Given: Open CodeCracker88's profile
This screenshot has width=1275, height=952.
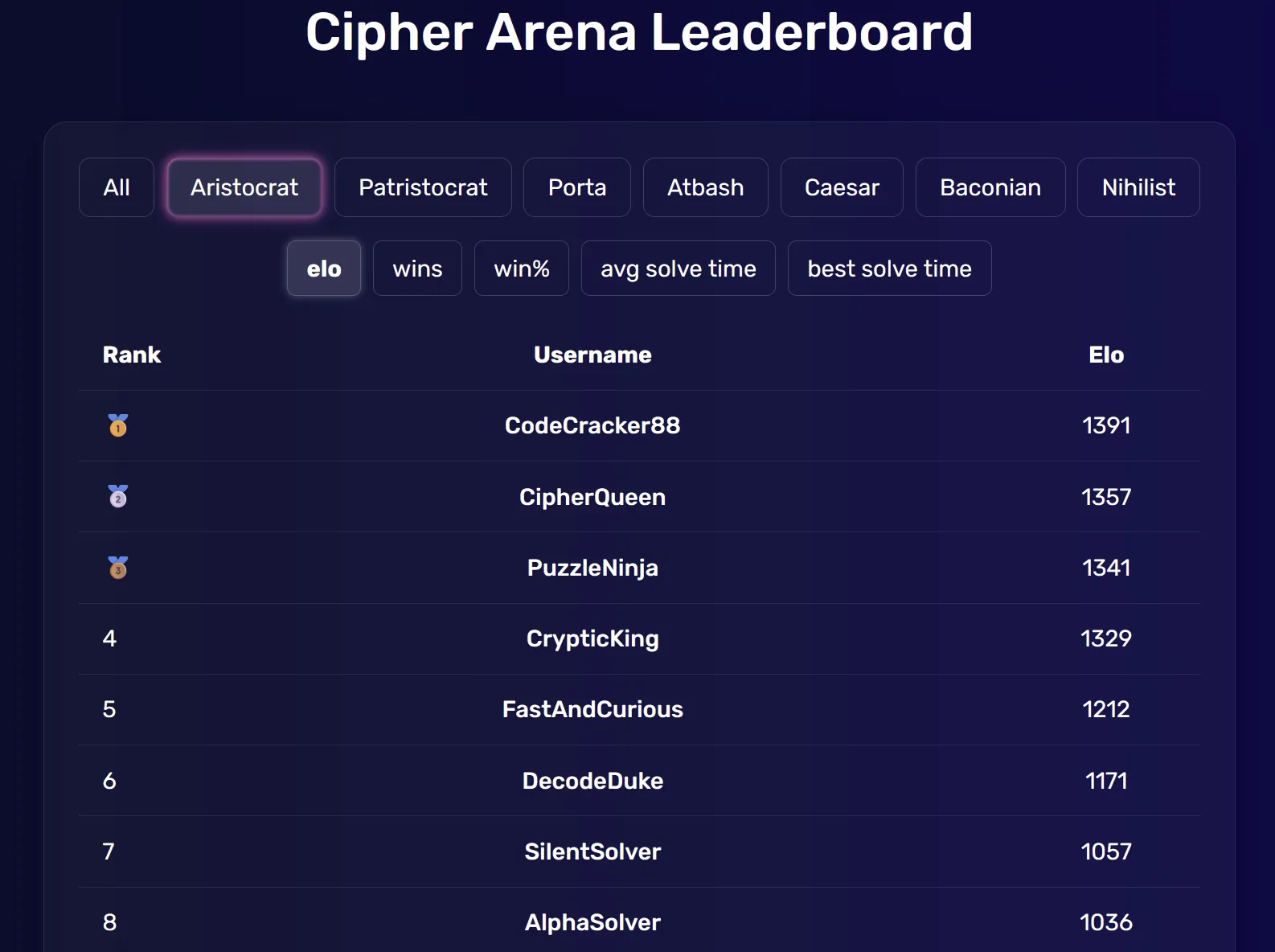Looking at the screenshot, I should click(x=592, y=426).
